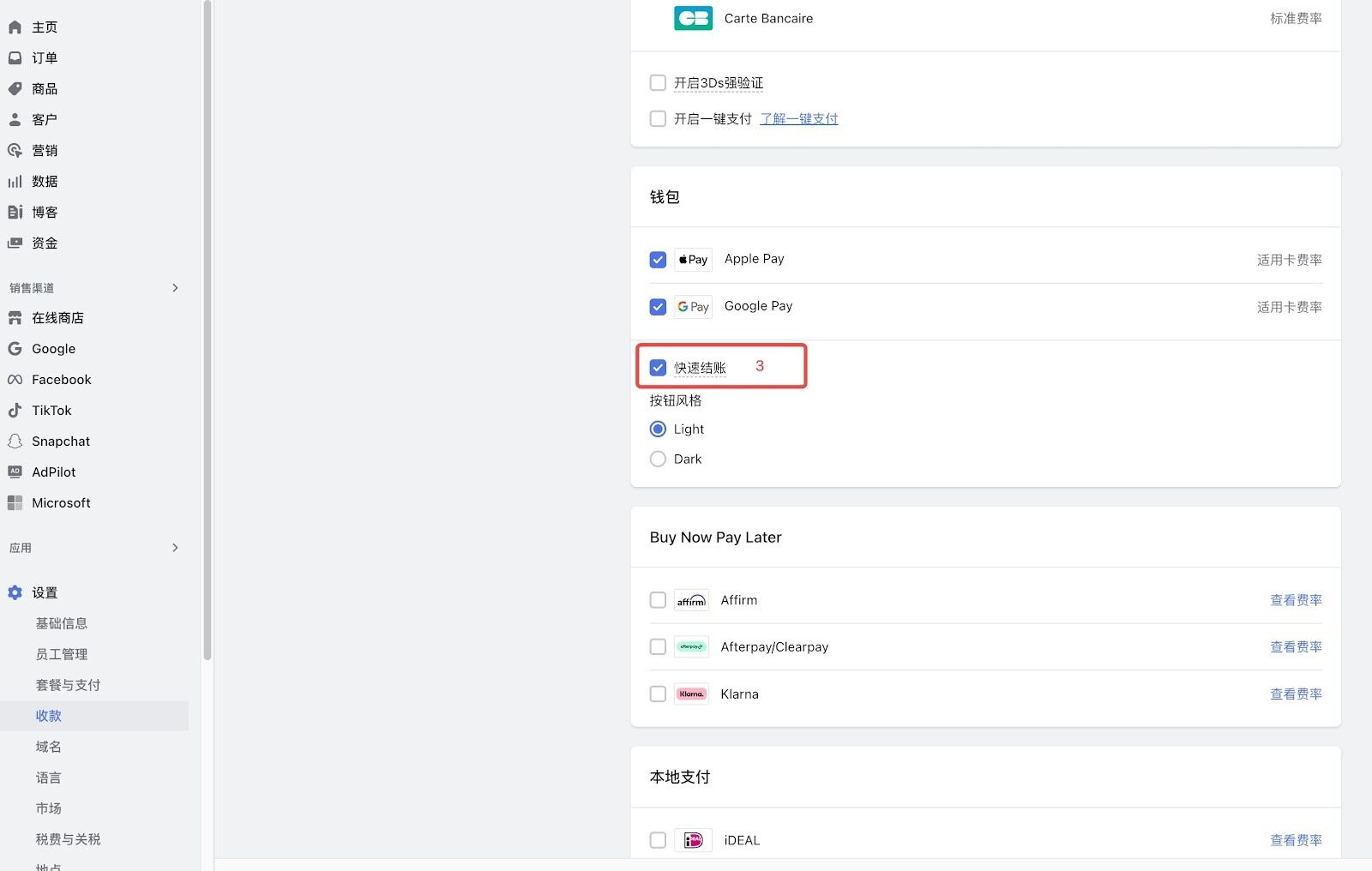
Task: Open the TikTok sales channel icon
Action: [15, 411]
